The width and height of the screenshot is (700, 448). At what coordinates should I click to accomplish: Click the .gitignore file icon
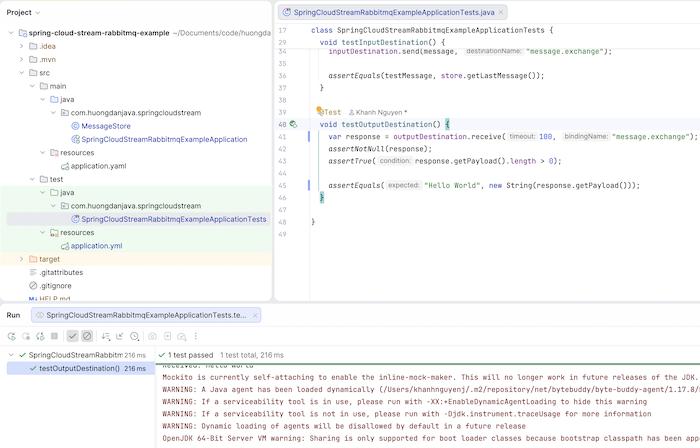33,286
